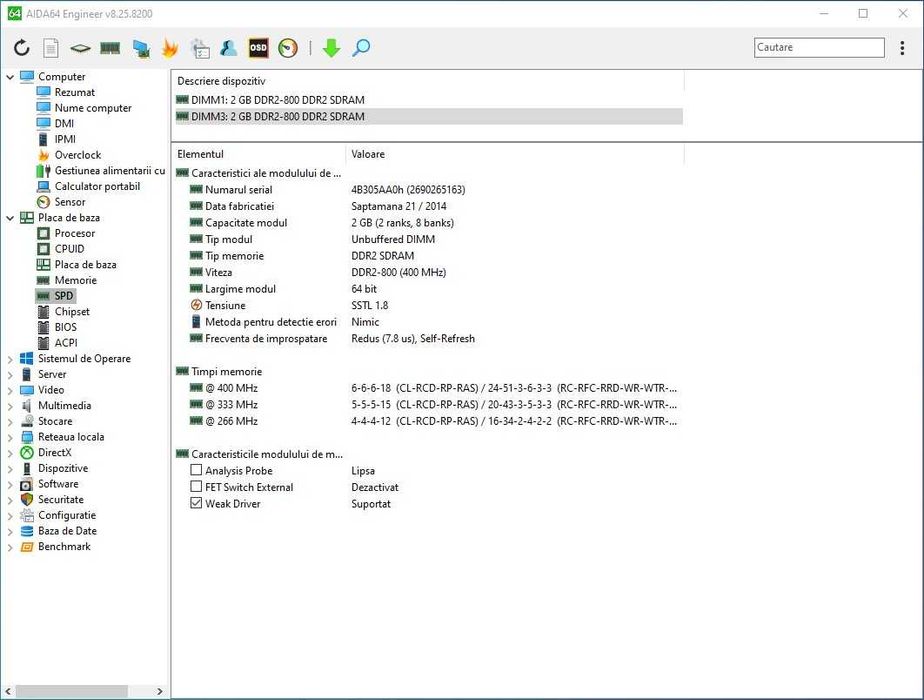
Task: Open the Software category
Action: point(58,484)
